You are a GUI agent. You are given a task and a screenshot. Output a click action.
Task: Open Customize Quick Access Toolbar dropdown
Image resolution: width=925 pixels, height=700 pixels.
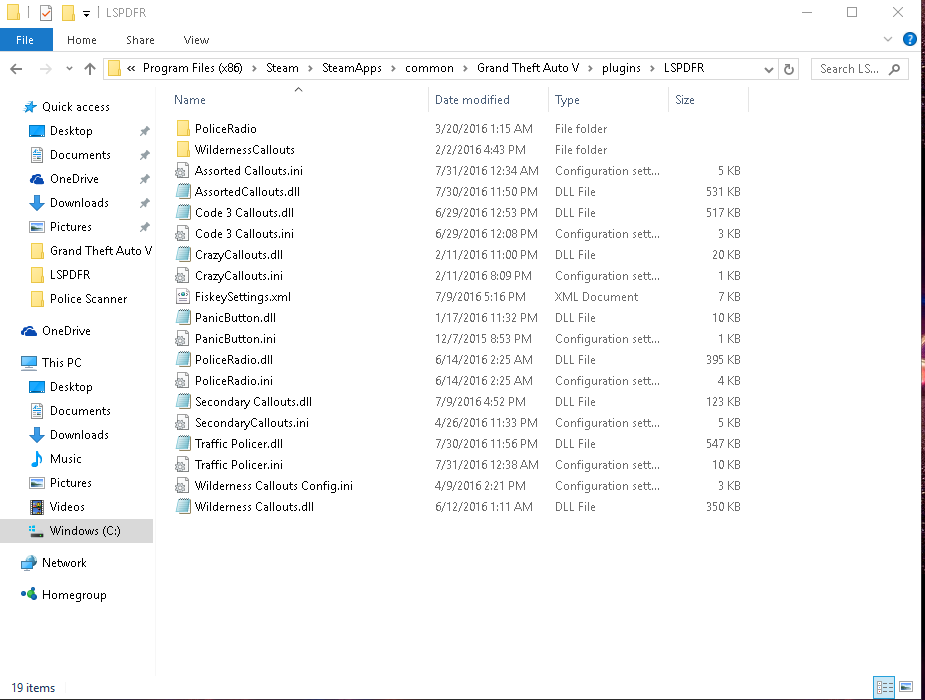[x=86, y=14]
